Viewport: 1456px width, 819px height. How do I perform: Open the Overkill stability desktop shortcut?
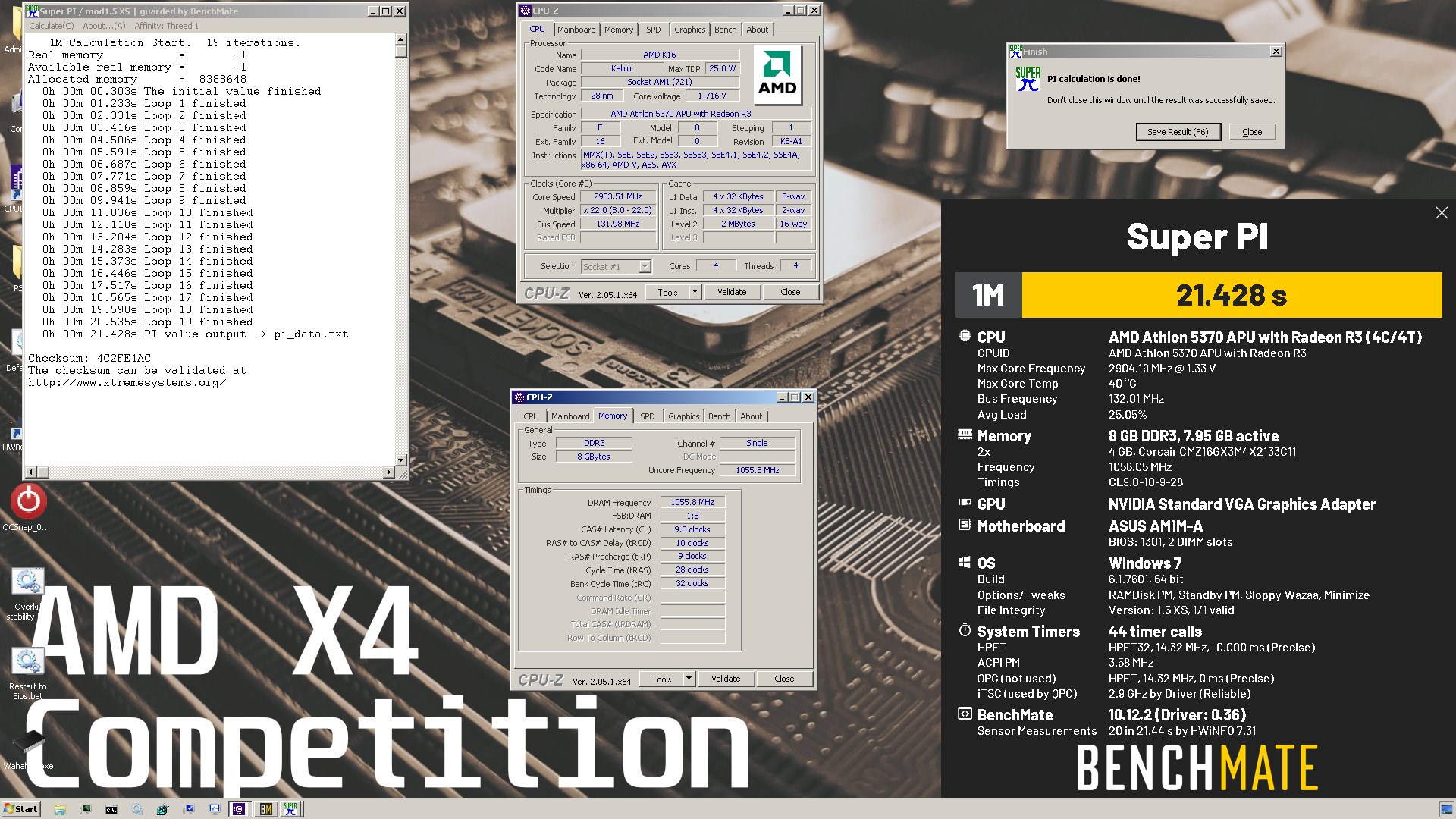tap(28, 582)
